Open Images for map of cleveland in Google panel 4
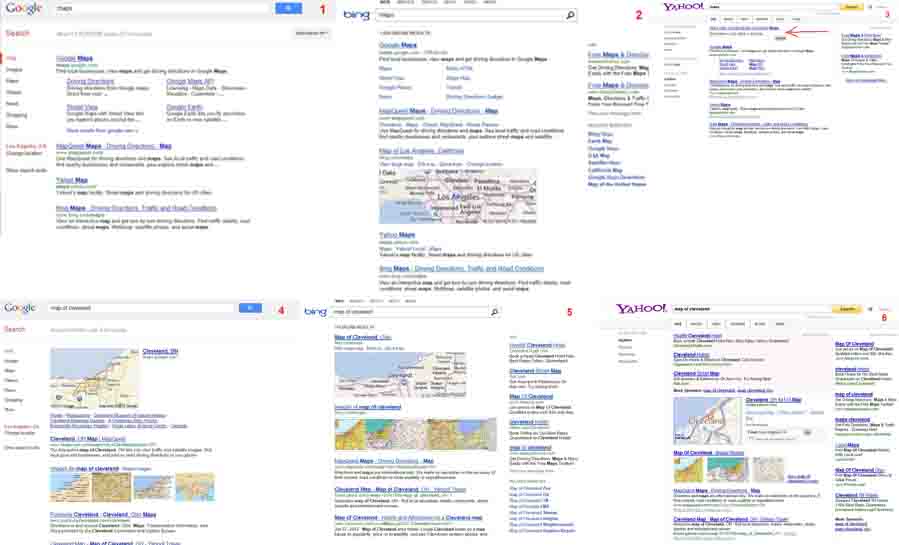 point(84,469)
